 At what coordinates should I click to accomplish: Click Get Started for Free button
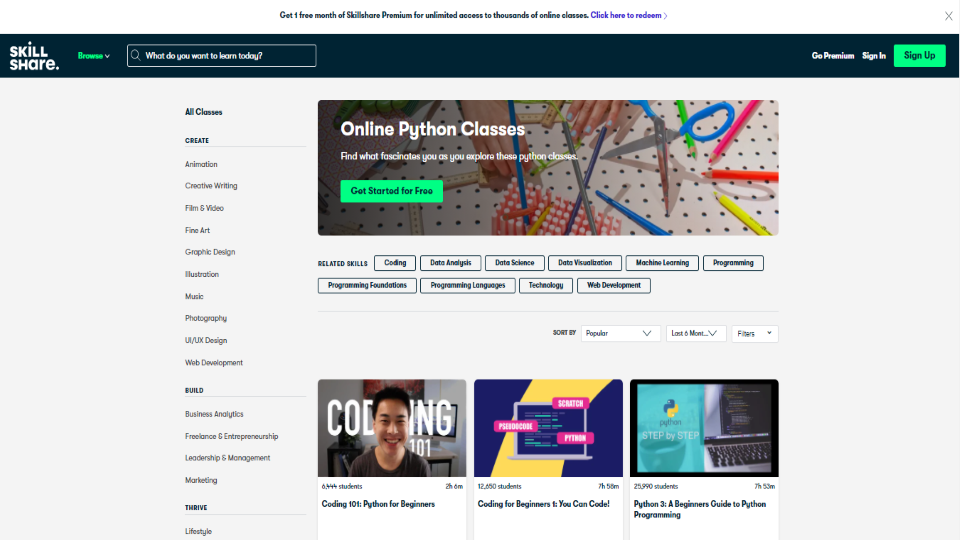pos(392,191)
